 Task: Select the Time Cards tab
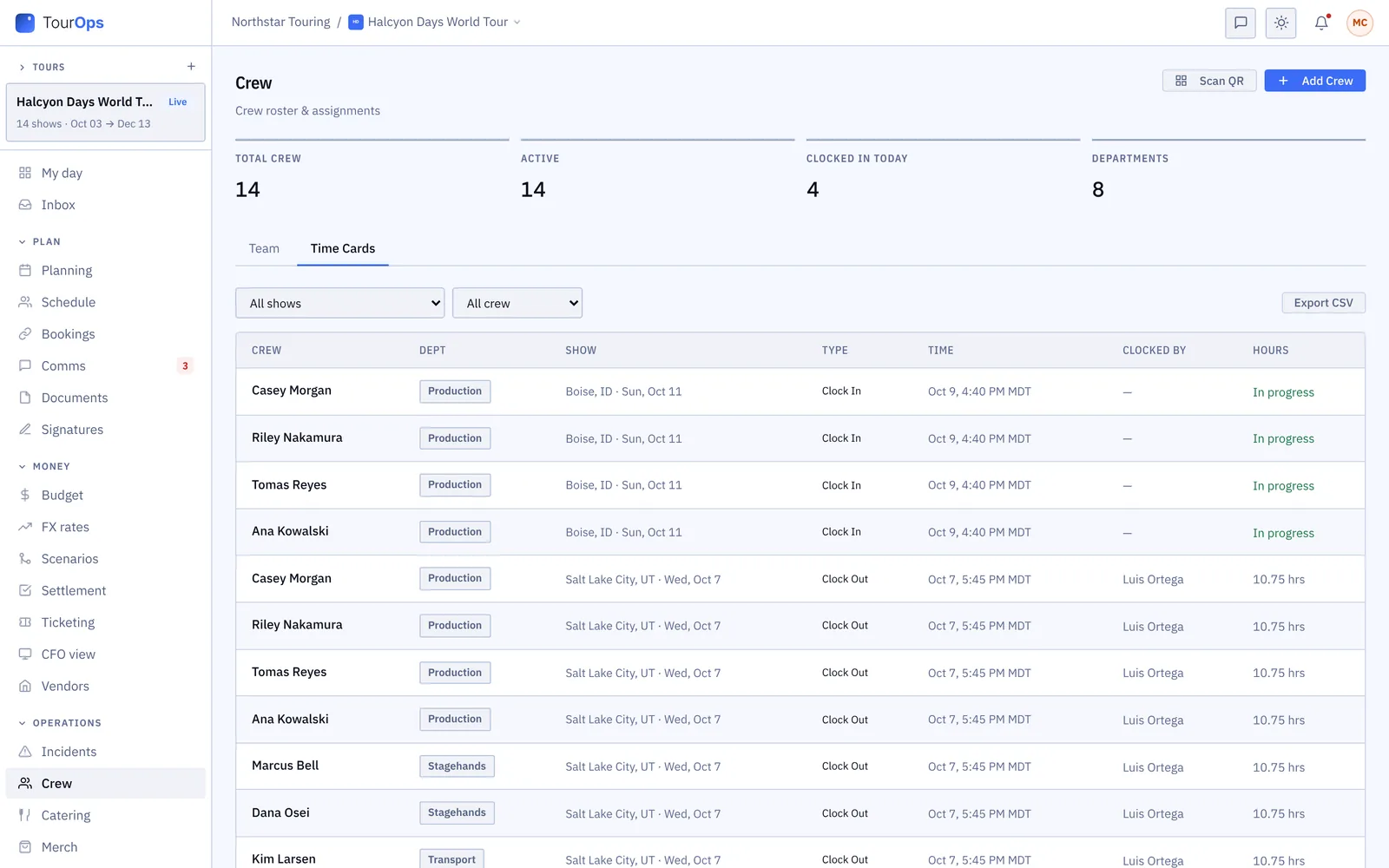[343, 249]
